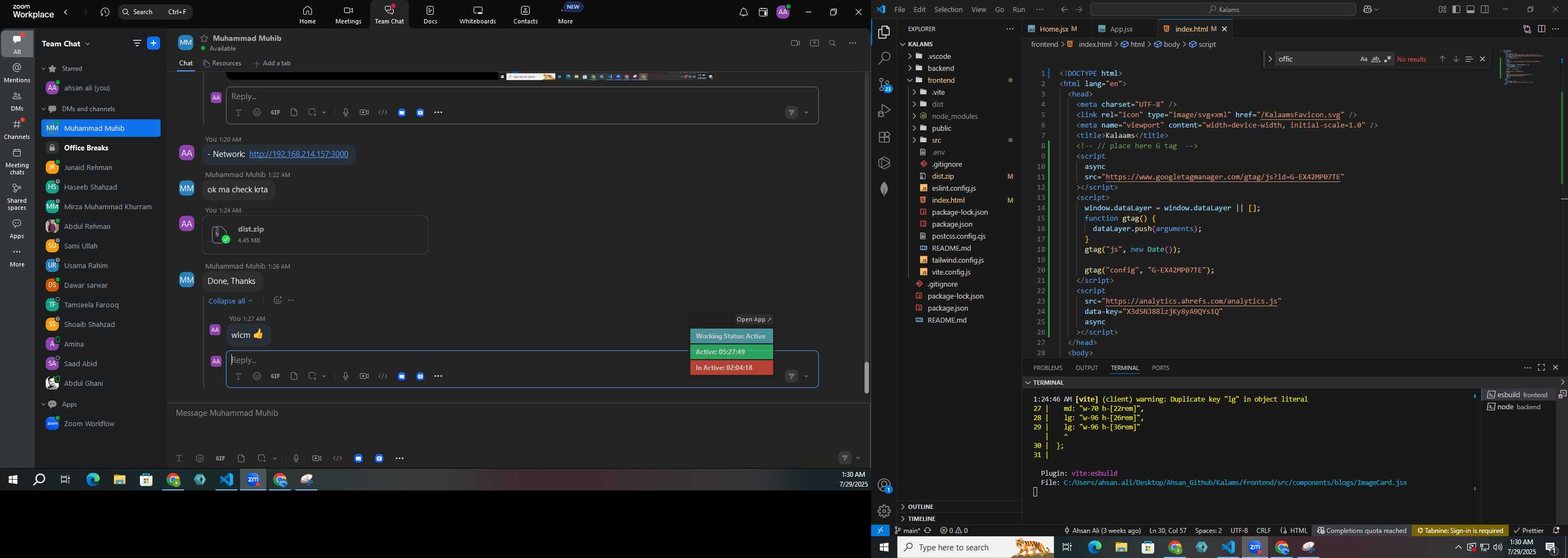Toggle regular expression in find box
Image resolution: width=1568 pixels, height=558 pixels.
pos(1388,59)
